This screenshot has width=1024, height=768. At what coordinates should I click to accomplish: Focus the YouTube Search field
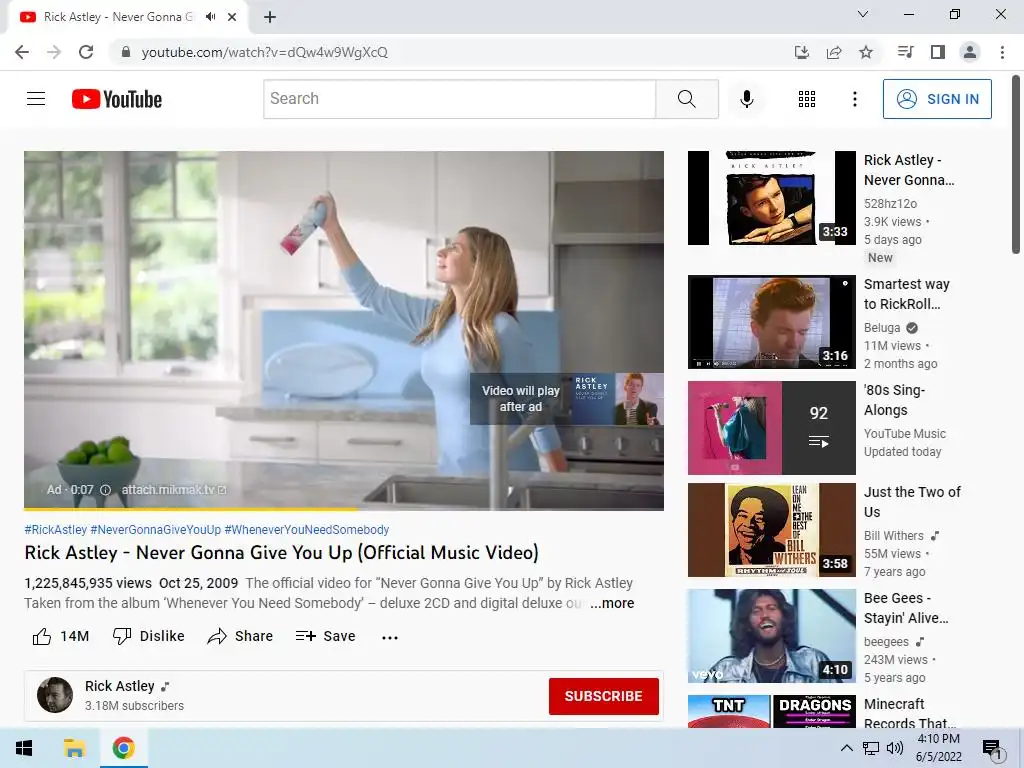(x=460, y=99)
